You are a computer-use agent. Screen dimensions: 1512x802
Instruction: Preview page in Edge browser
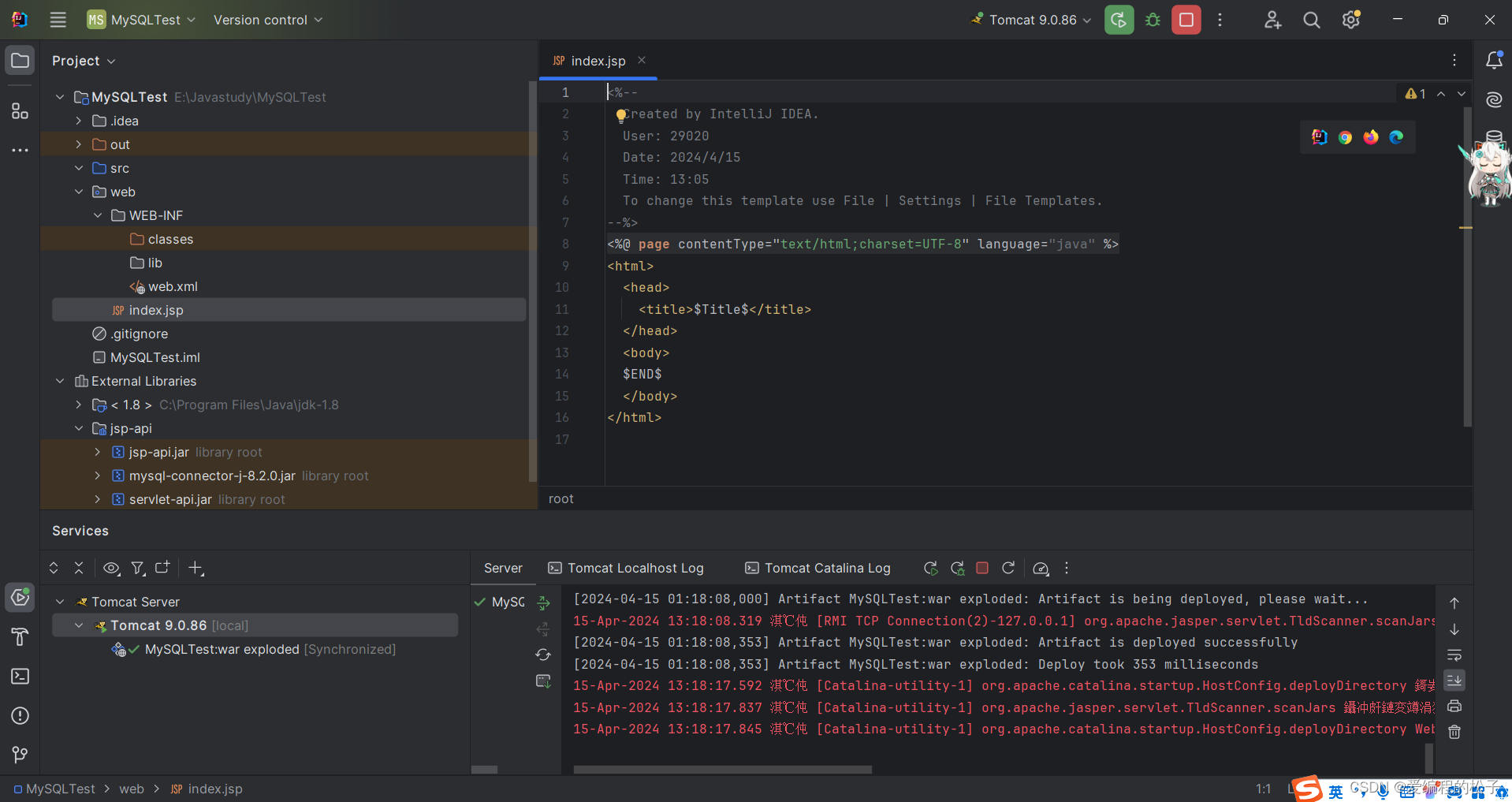(1396, 137)
